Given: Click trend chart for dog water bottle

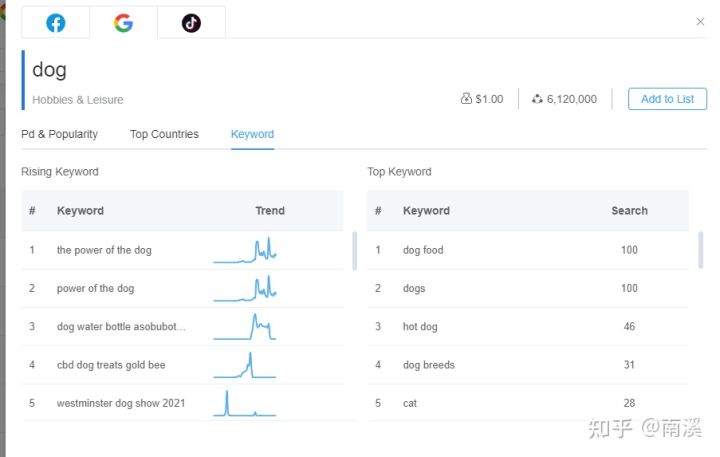Looking at the screenshot, I should pyautogui.click(x=245, y=327).
